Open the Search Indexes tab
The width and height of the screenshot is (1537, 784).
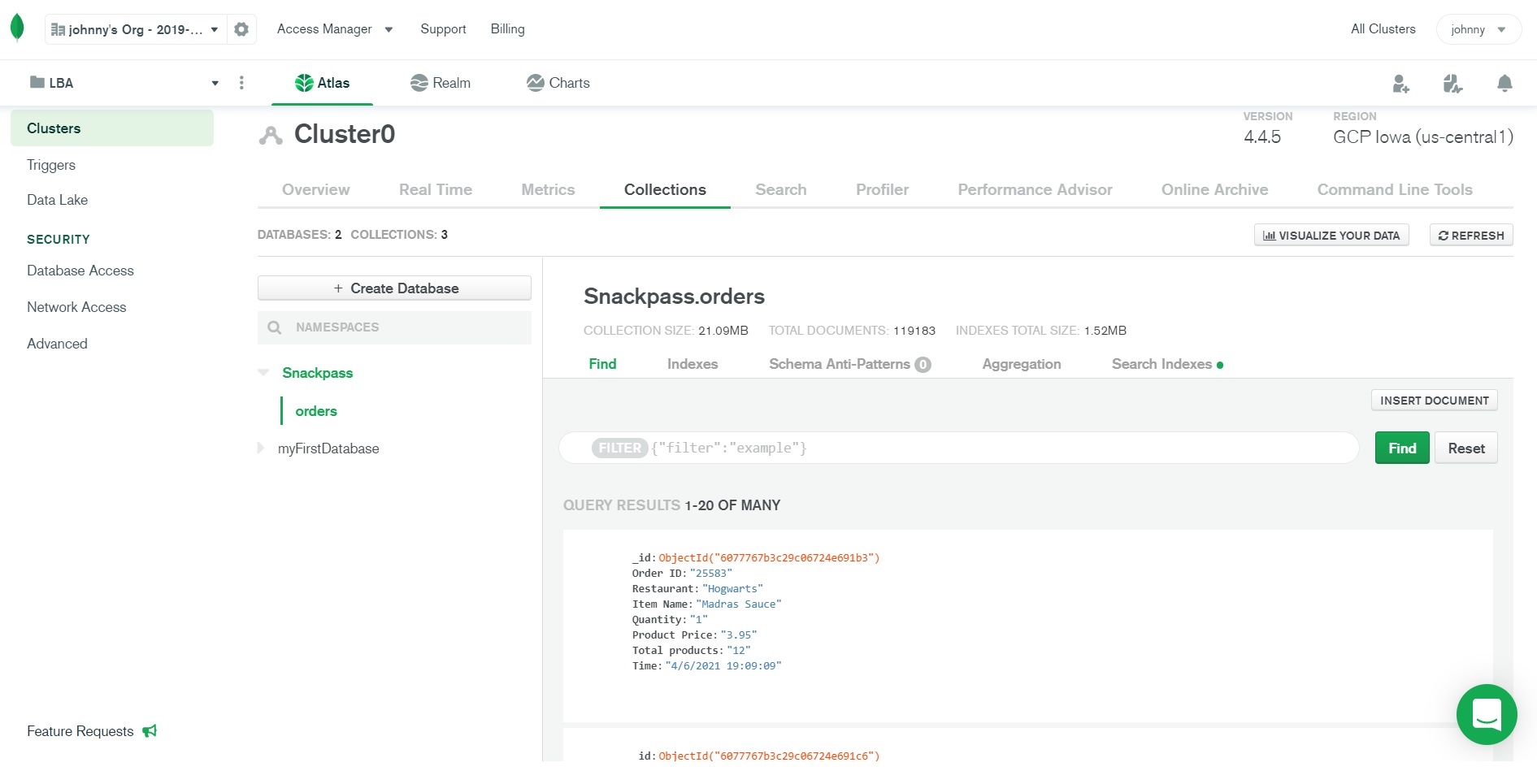pos(1167,364)
